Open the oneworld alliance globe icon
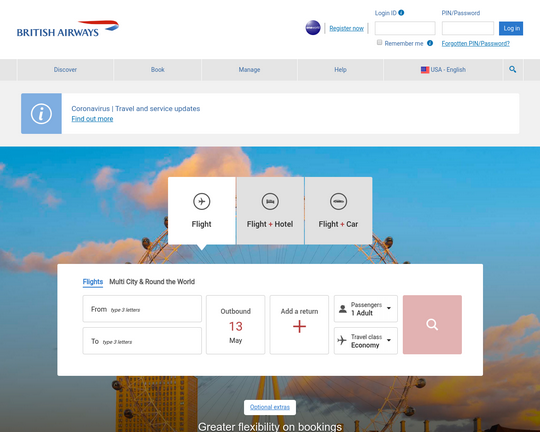 (x=313, y=28)
